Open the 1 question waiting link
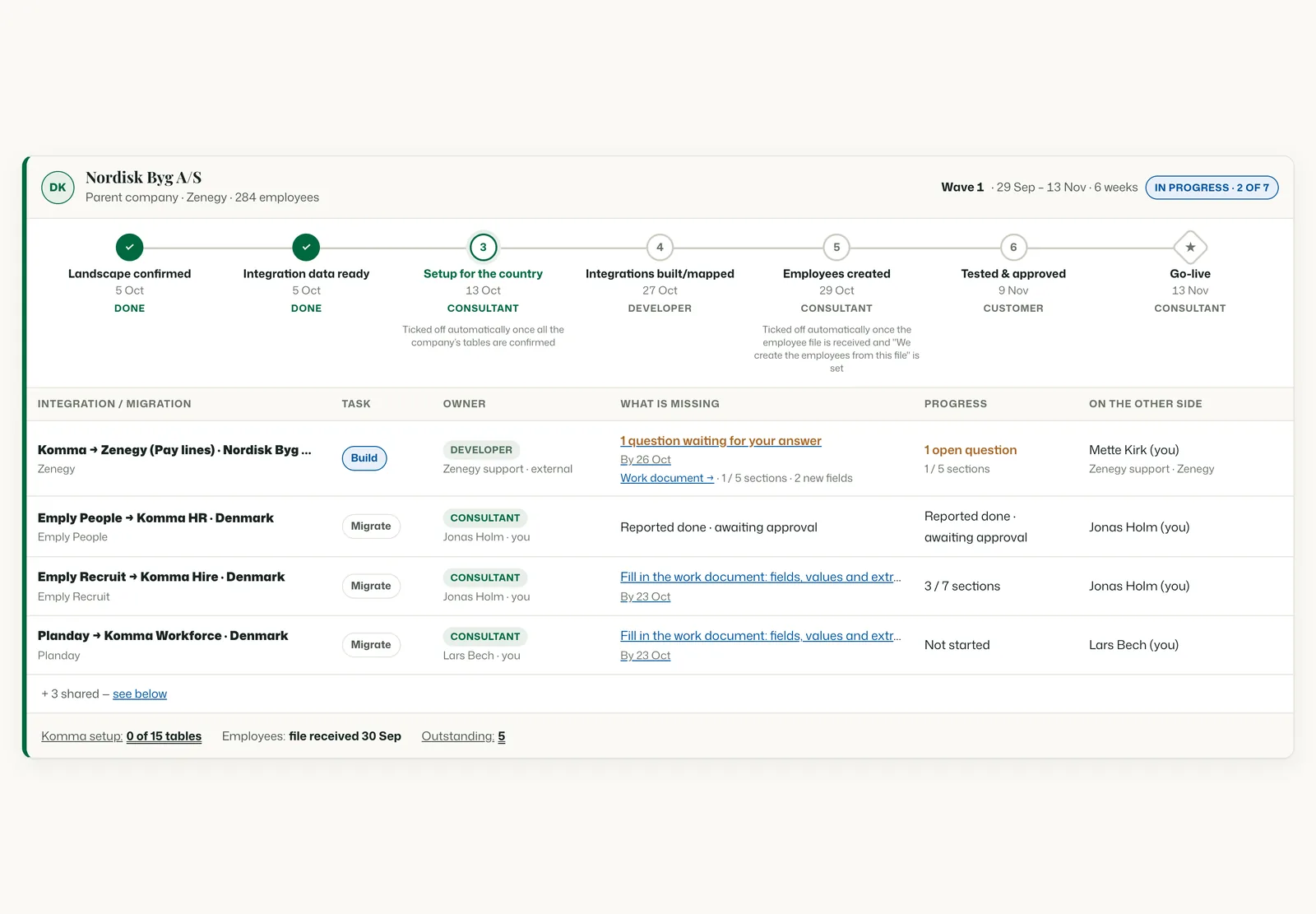 (721, 441)
